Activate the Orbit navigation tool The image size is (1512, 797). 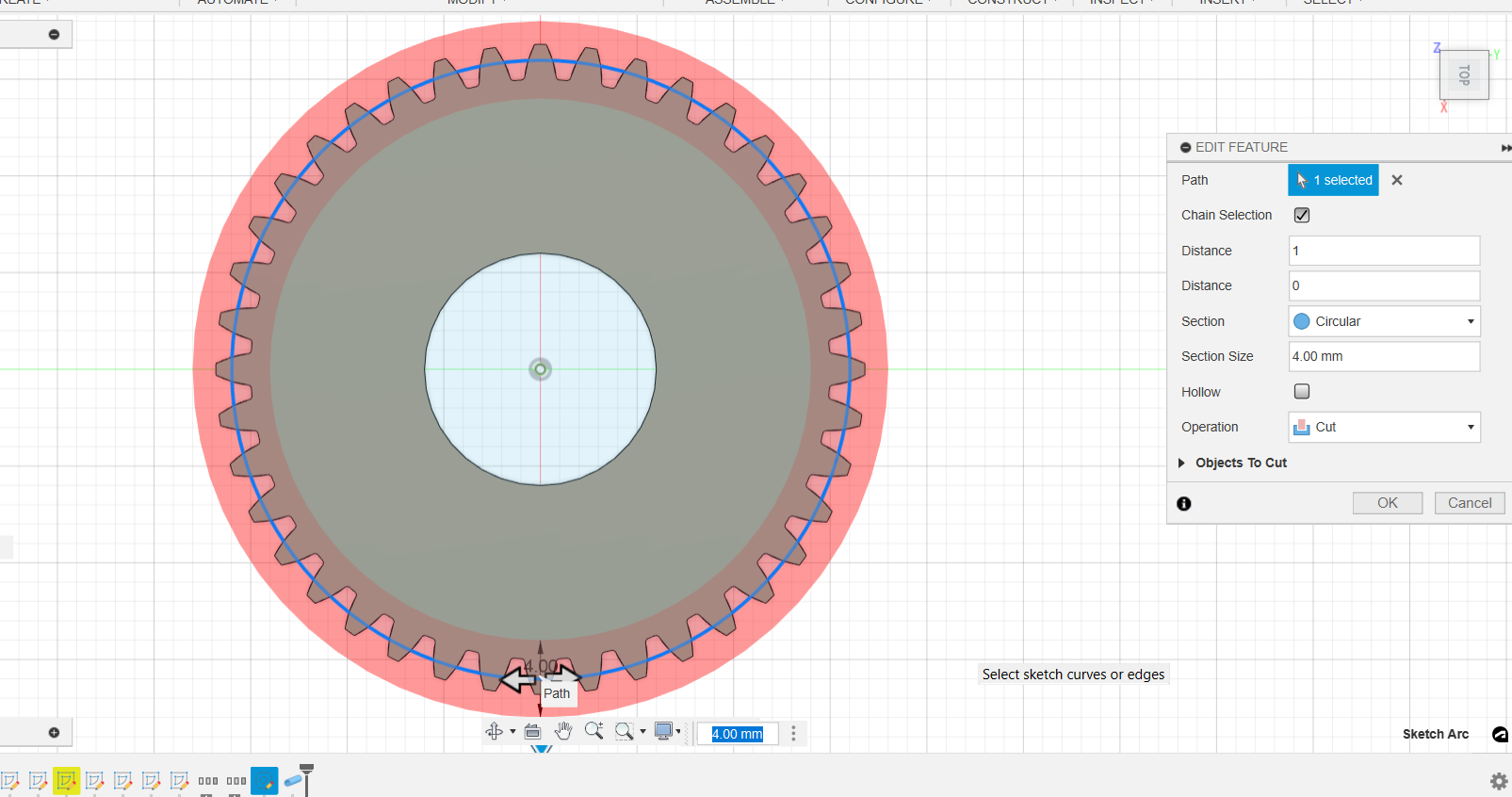(x=495, y=732)
